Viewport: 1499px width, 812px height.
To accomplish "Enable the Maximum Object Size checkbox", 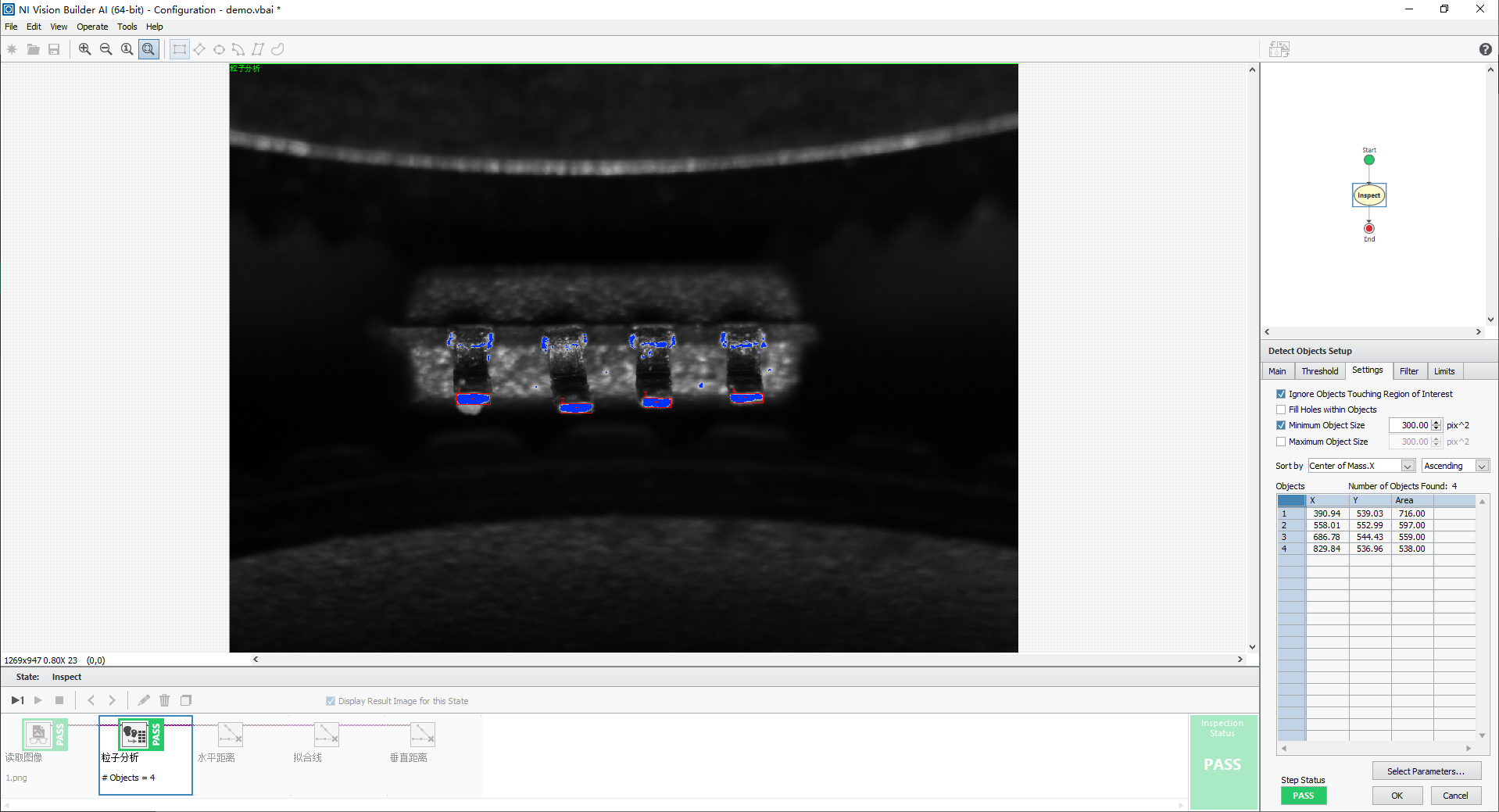I will pyautogui.click(x=1281, y=442).
